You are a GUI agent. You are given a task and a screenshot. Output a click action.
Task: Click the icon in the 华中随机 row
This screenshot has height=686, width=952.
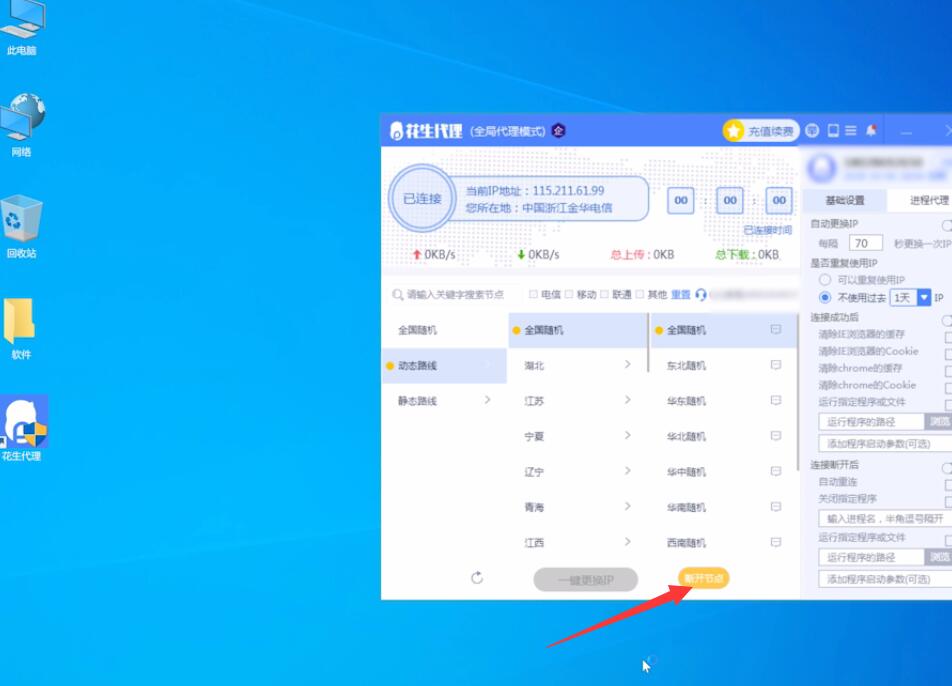775,471
